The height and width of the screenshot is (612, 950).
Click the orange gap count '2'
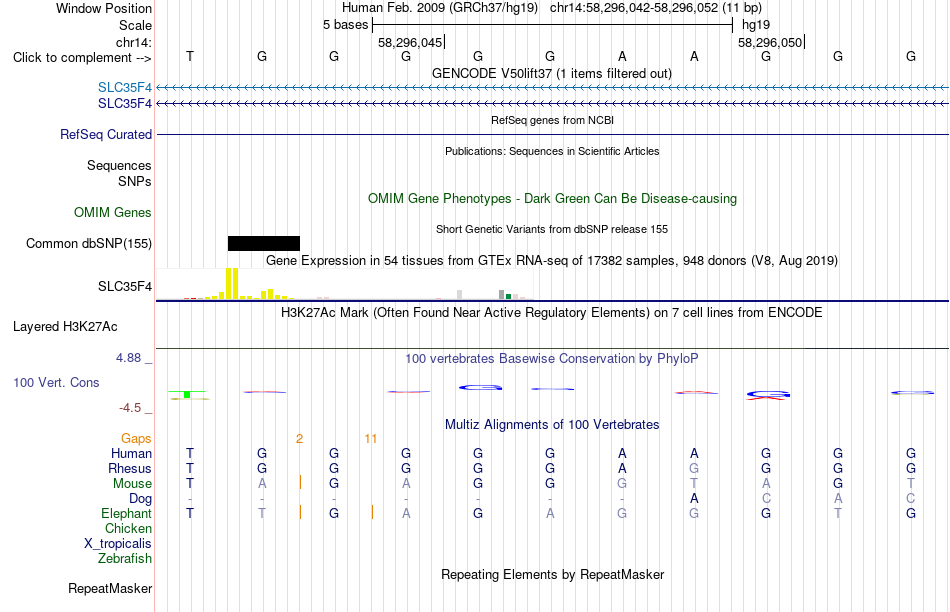pyautogui.click(x=299, y=439)
